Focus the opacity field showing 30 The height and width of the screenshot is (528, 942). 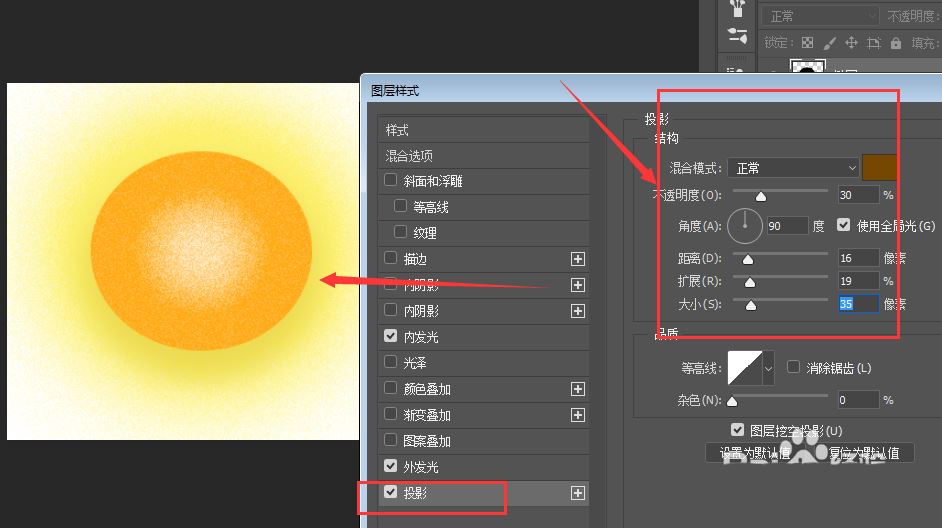858,195
